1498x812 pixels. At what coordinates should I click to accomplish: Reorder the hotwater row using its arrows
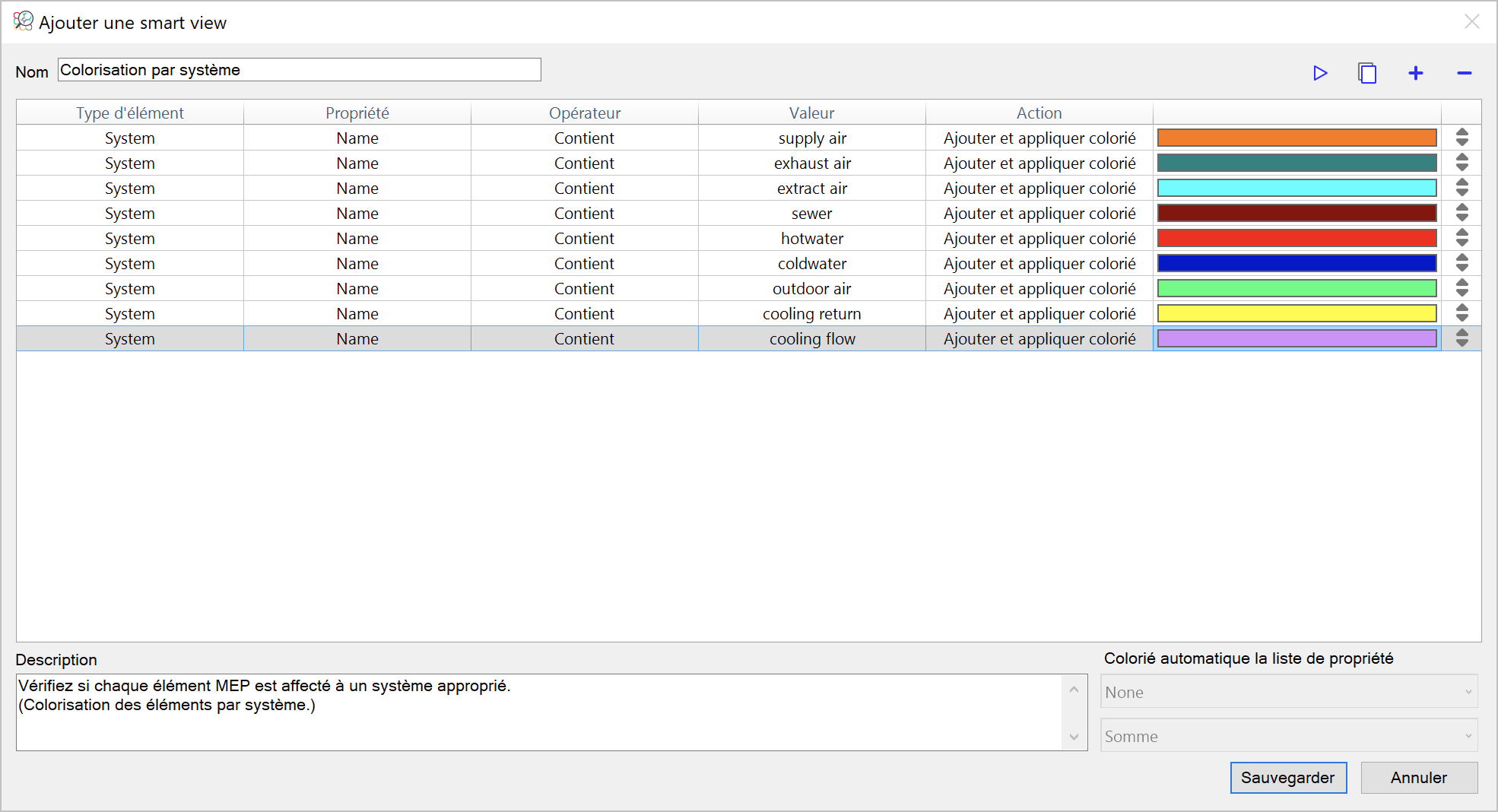pyautogui.click(x=1462, y=238)
